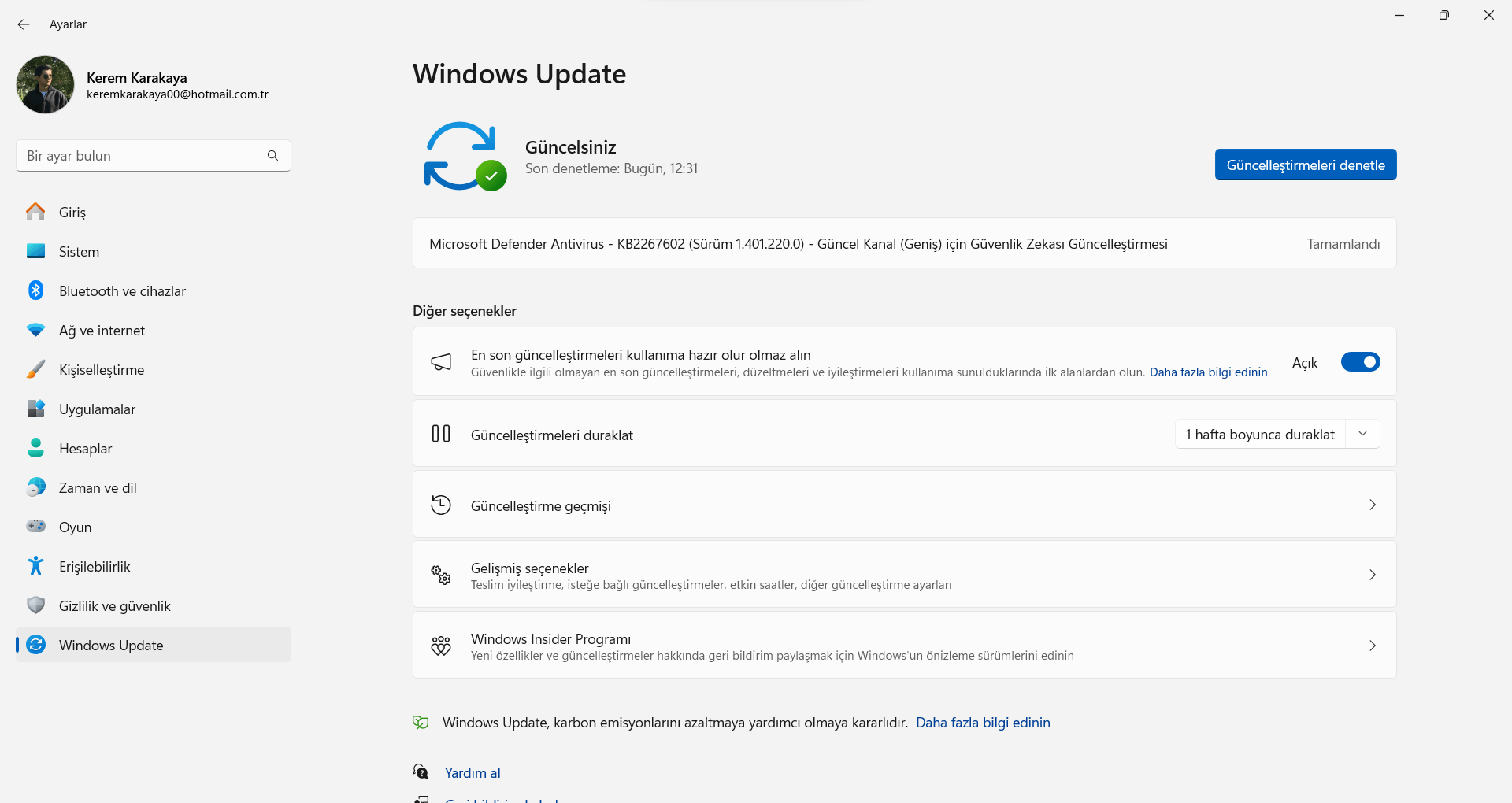Open Hesaplar settings
Image resolution: width=1512 pixels, height=803 pixels.
[154, 448]
